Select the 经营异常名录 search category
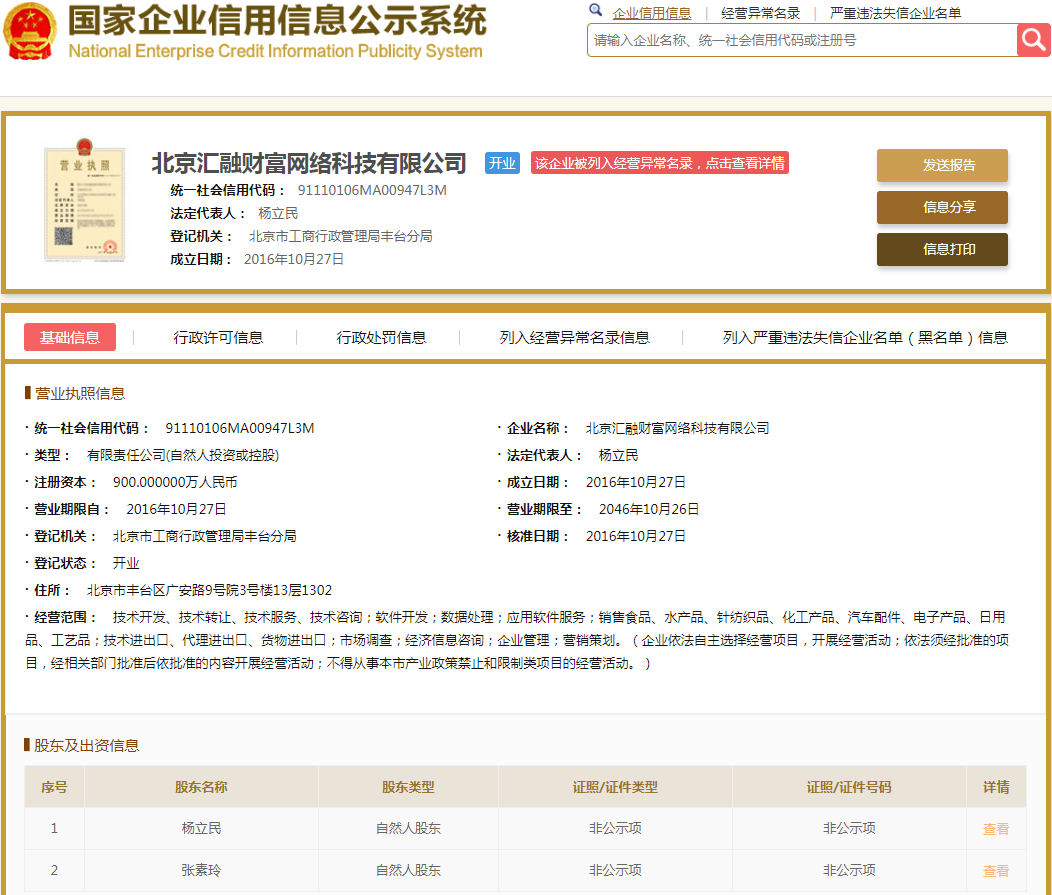This screenshot has height=895, width=1052. 760,13
